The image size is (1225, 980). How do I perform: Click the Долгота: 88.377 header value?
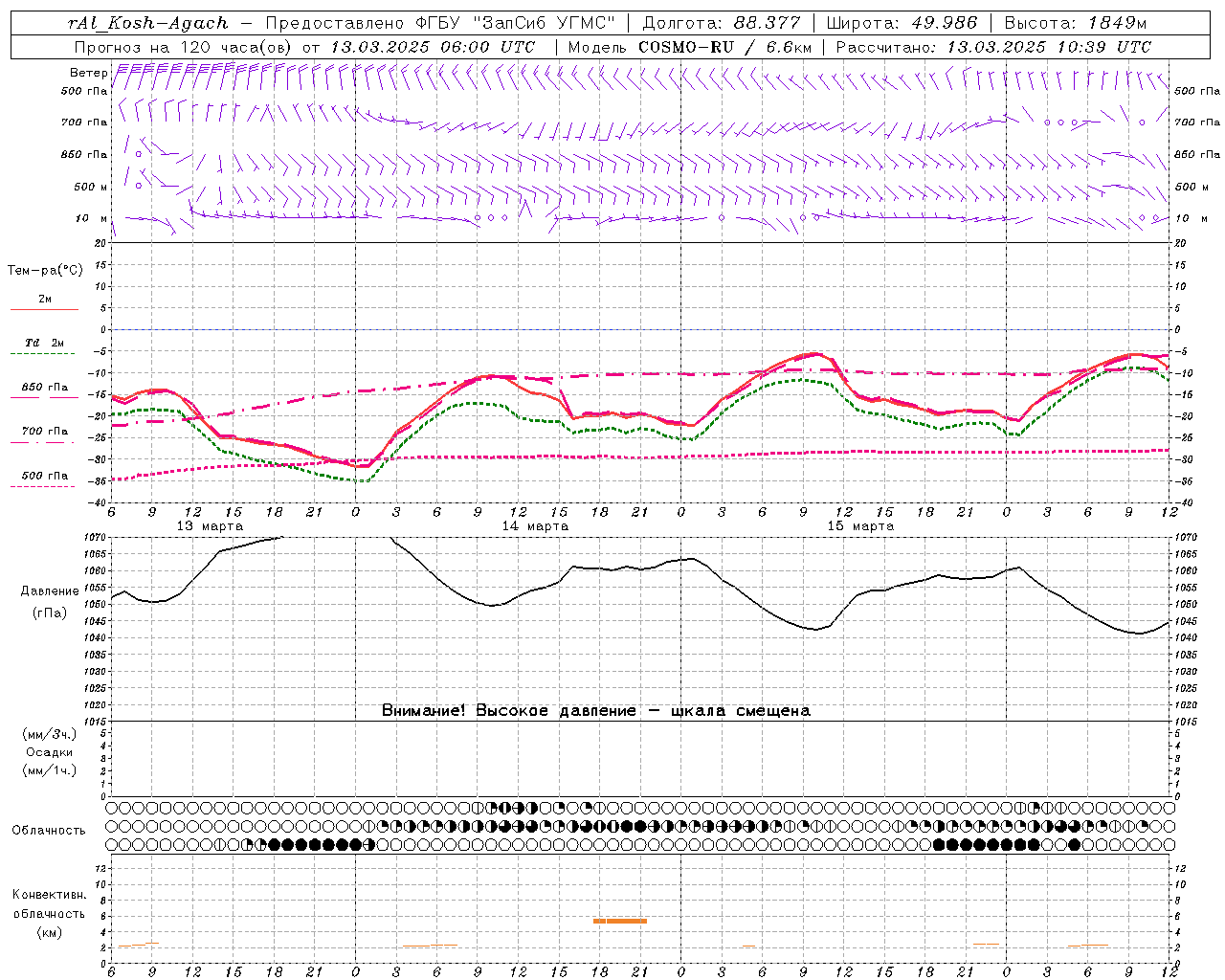click(x=721, y=23)
